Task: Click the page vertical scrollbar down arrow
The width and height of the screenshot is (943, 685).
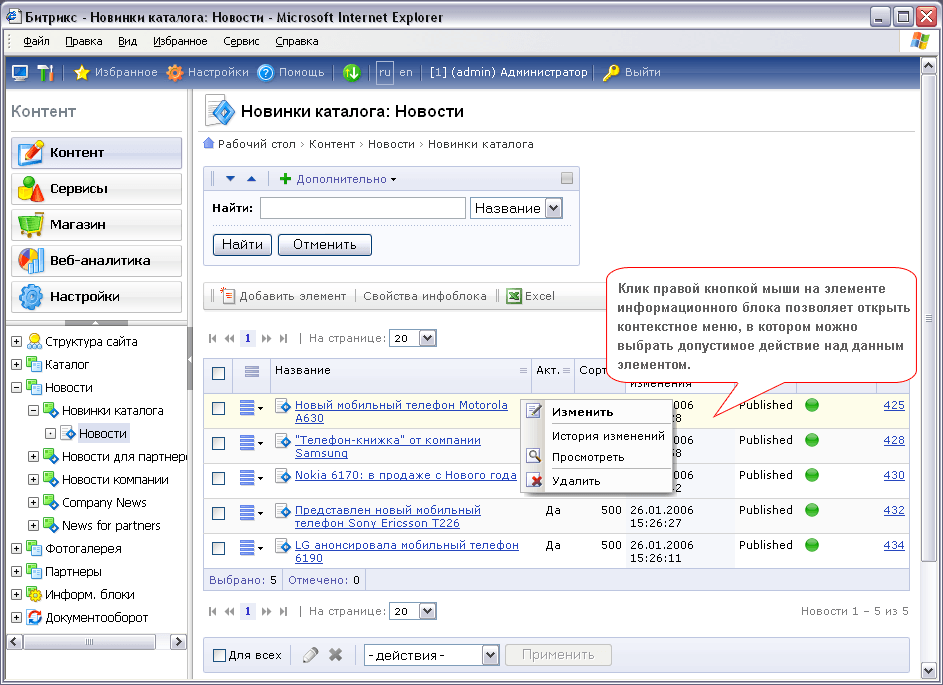Action: point(929,669)
